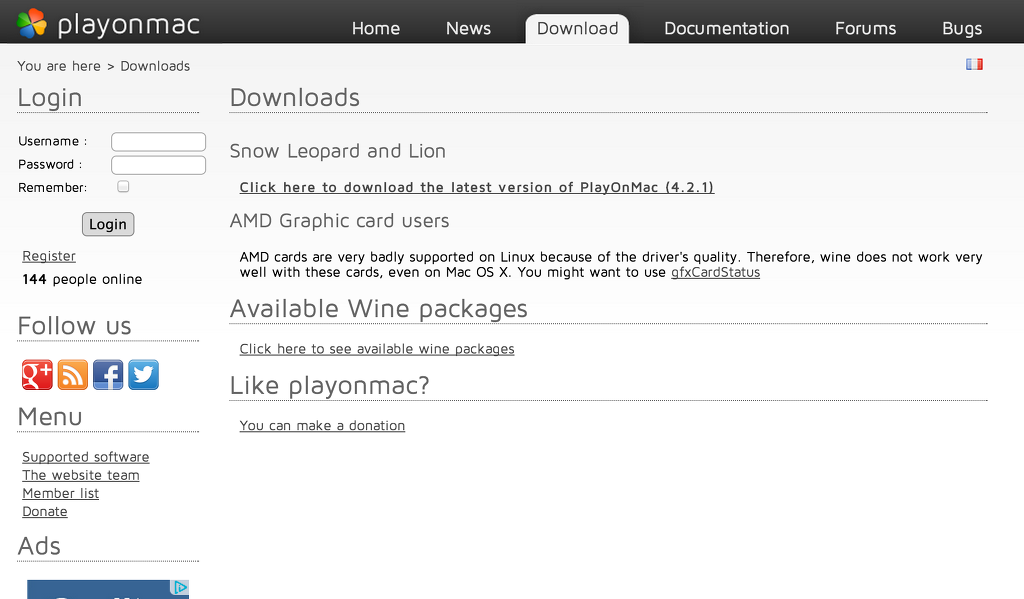This screenshot has height=599, width=1024.
Task: Open the Bugs tab
Action: click(962, 29)
